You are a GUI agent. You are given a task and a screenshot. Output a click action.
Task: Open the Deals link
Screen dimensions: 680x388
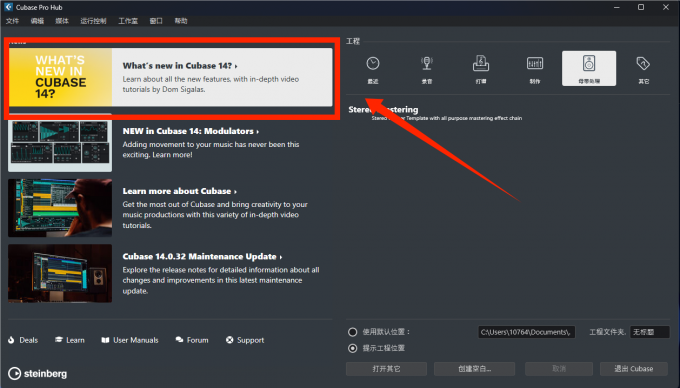click(x=23, y=340)
